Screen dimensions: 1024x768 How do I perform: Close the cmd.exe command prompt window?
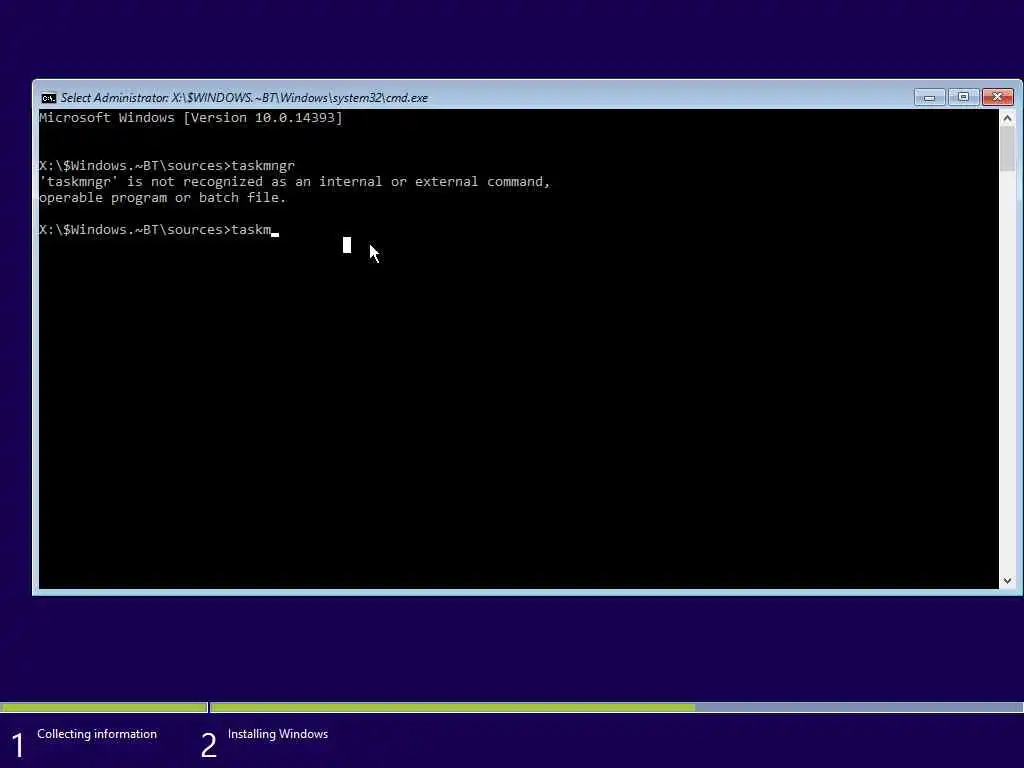[x=997, y=97]
